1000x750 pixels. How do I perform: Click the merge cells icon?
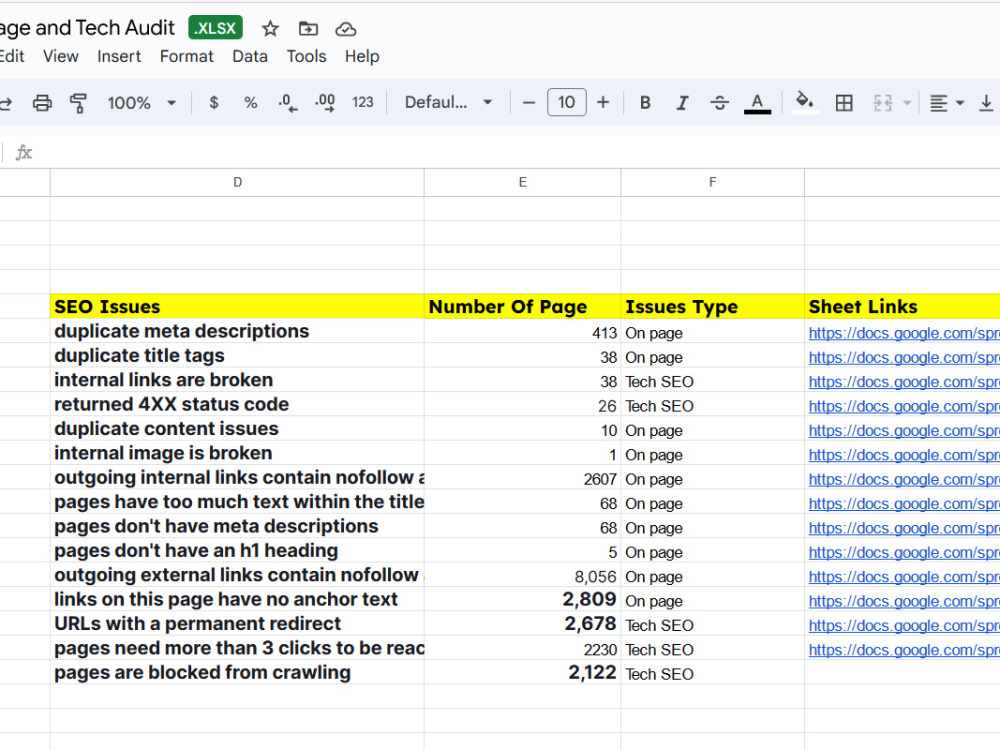883,103
